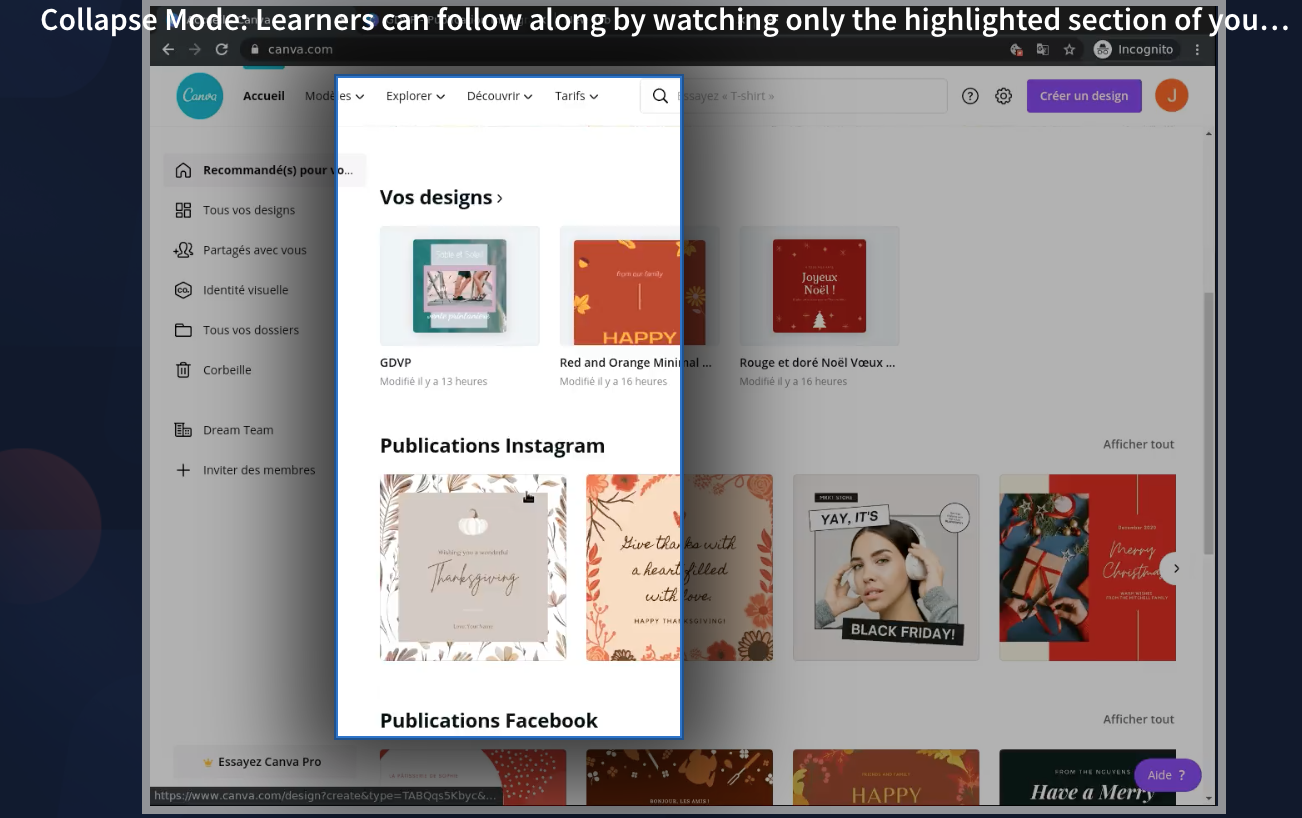
Task: Go to the Accueil tab
Action: click(x=264, y=96)
